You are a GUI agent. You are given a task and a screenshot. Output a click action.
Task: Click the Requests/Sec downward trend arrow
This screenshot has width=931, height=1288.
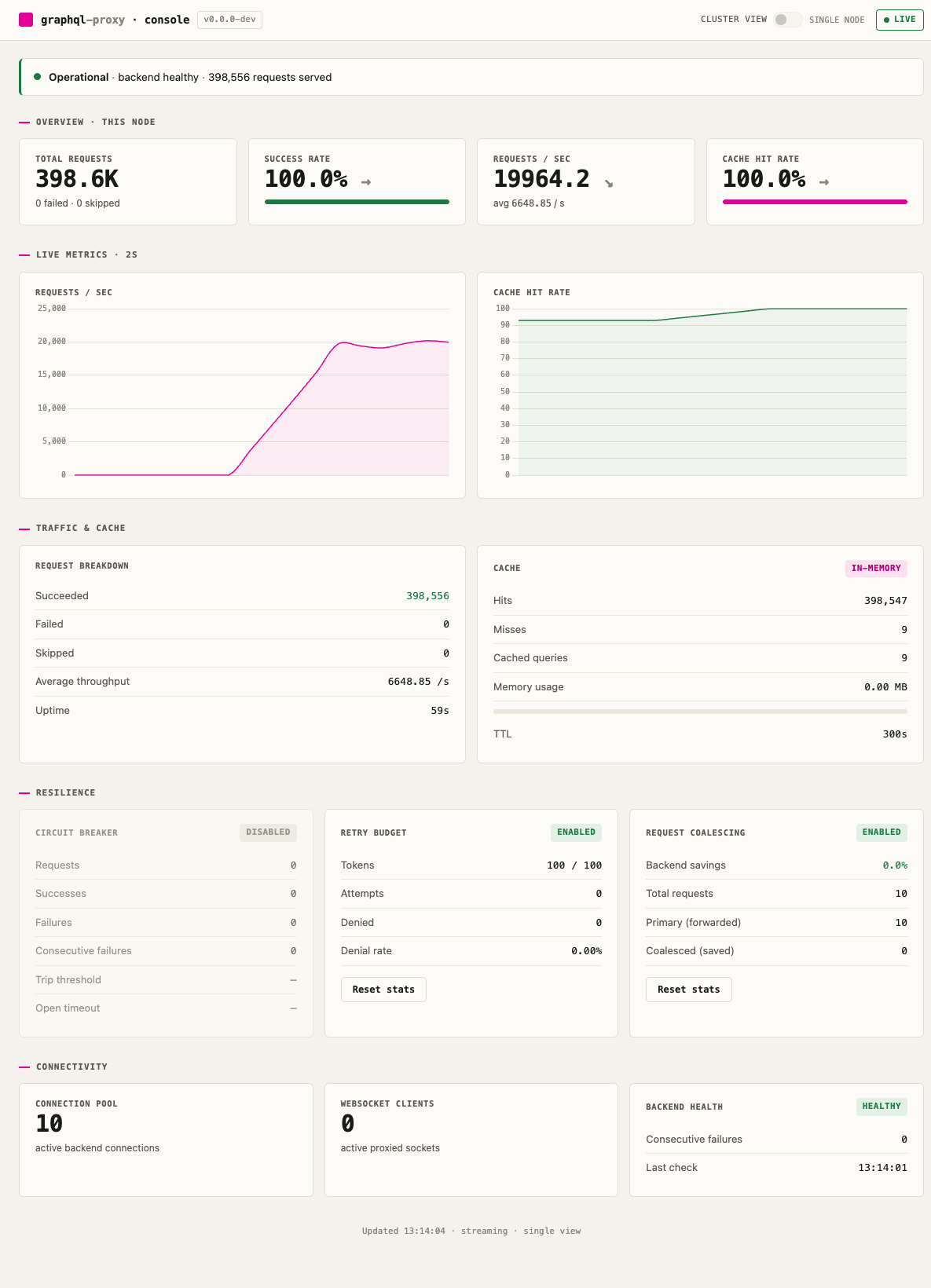tap(608, 183)
